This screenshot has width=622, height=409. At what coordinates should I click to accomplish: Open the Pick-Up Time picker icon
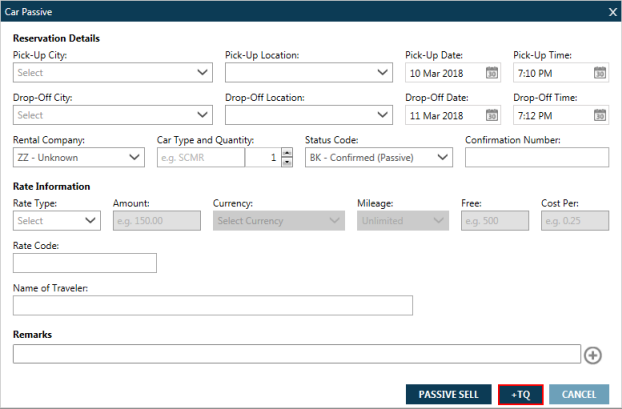(x=599, y=73)
